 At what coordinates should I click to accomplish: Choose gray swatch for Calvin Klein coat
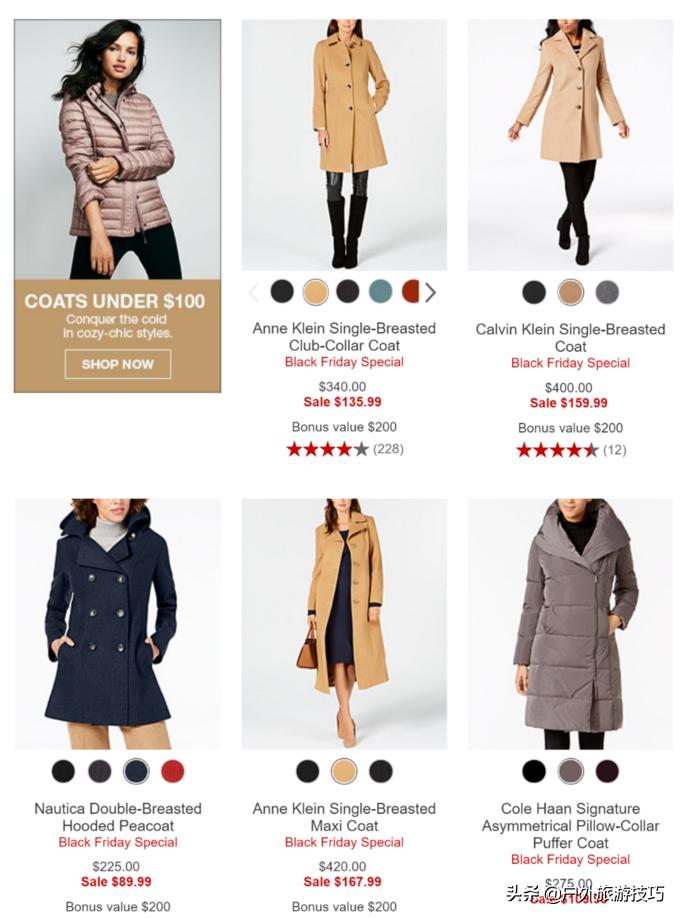pos(607,292)
